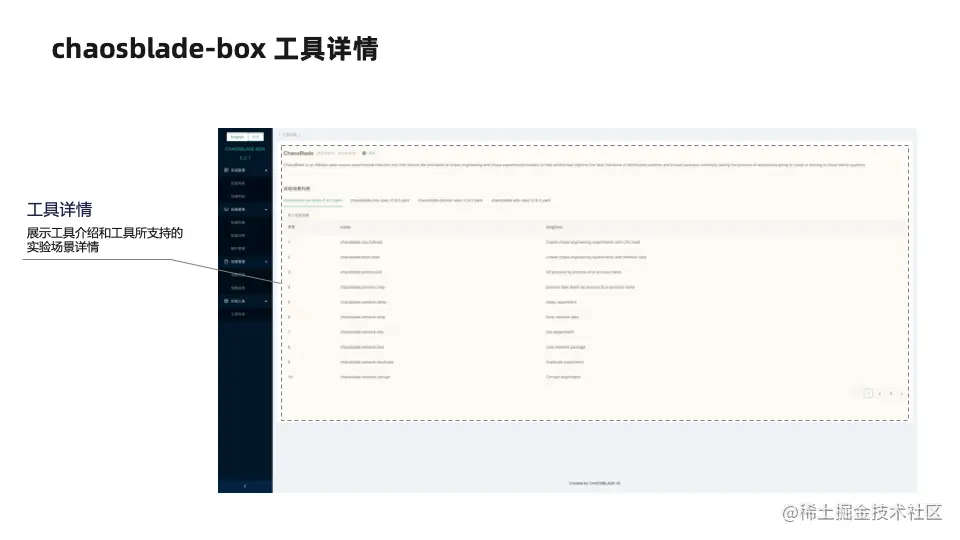Click the 实验管理 sidebar group icon
The height and width of the screenshot is (540, 960).
point(227,170)
